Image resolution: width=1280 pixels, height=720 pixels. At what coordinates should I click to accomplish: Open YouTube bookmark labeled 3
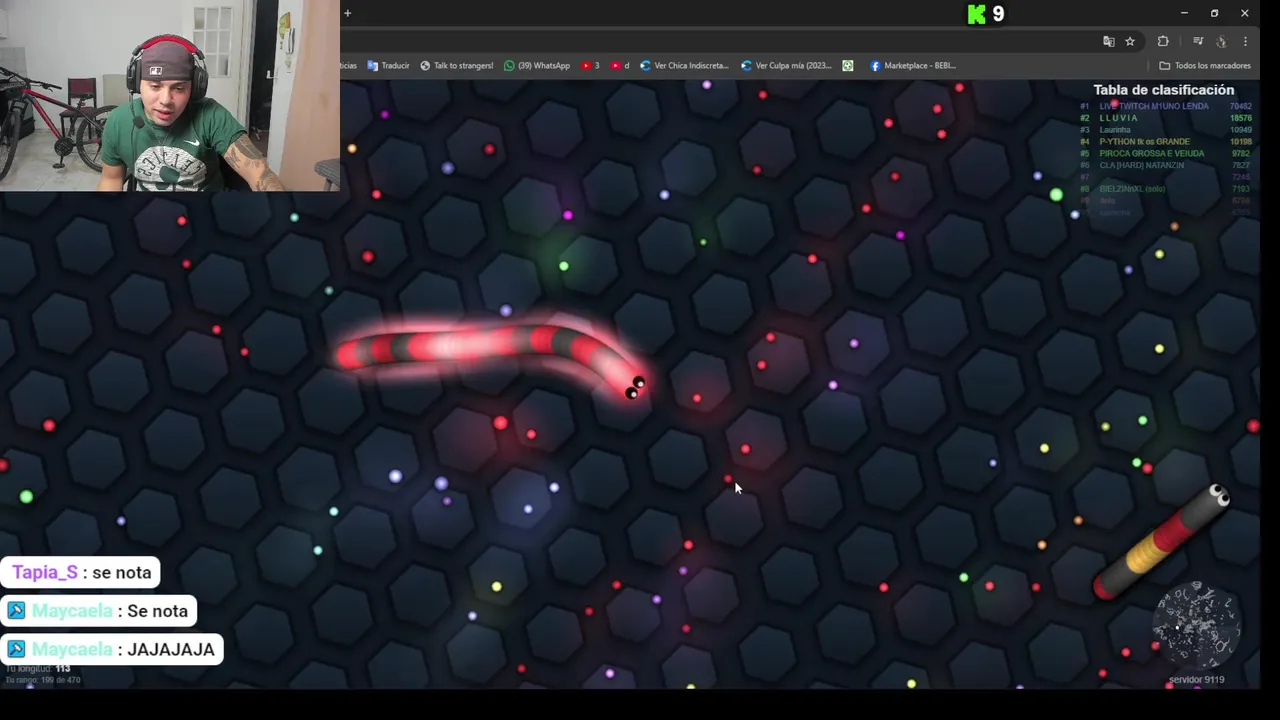(x=590, y=66)
